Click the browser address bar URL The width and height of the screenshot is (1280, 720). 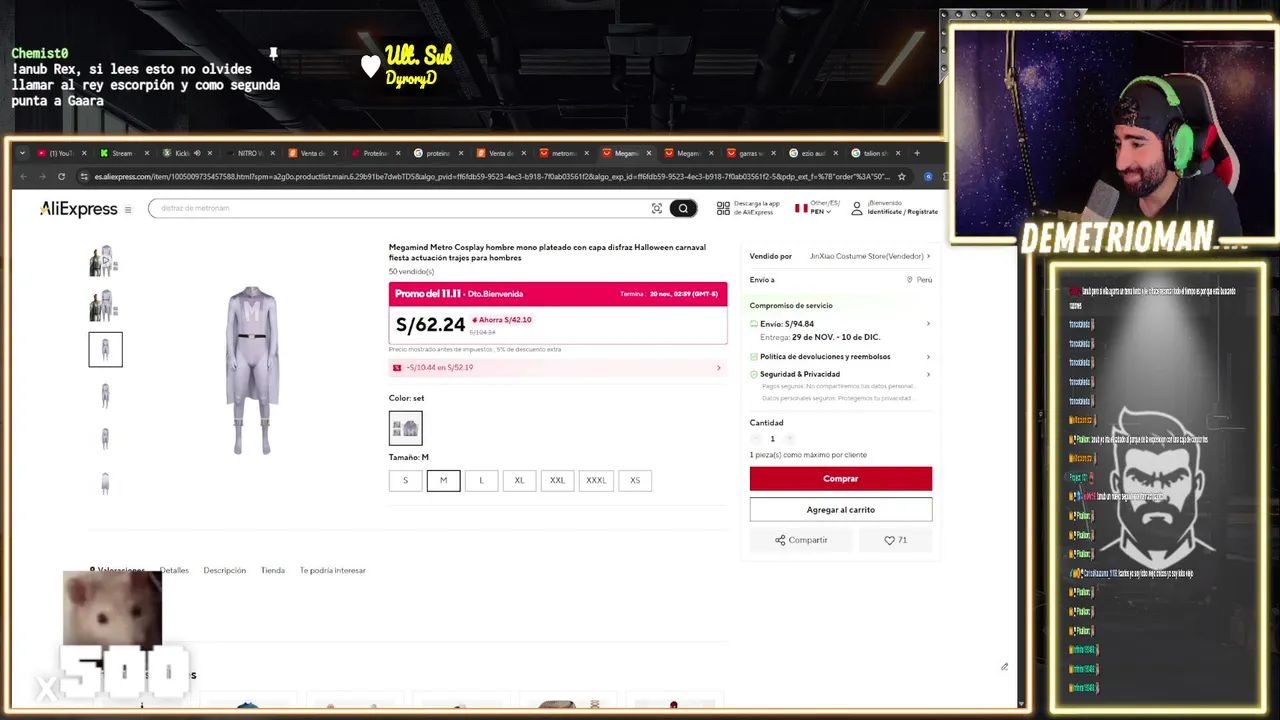[x=490, y=177]
